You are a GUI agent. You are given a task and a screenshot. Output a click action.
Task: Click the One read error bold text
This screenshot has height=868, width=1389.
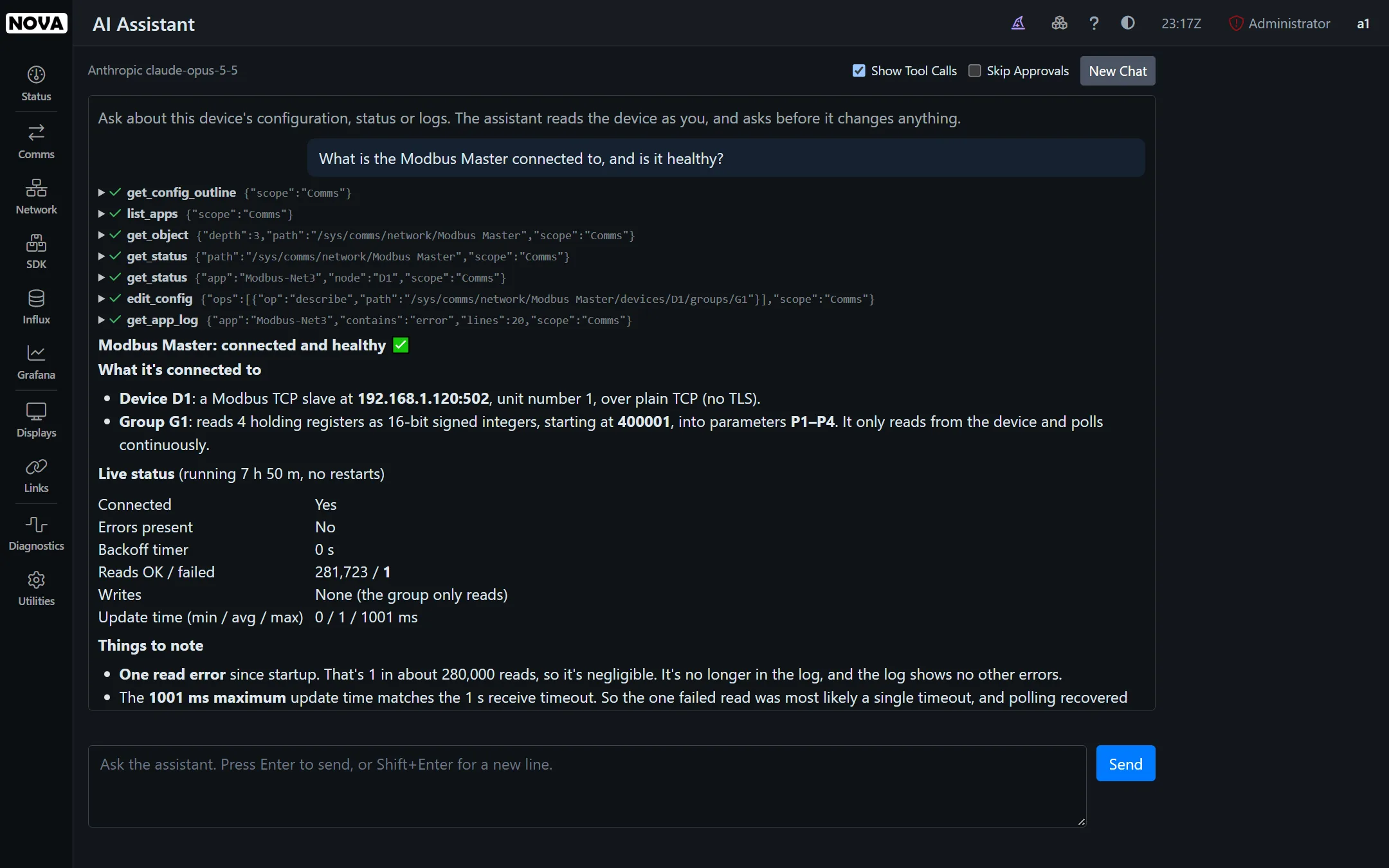coord(172,674)
